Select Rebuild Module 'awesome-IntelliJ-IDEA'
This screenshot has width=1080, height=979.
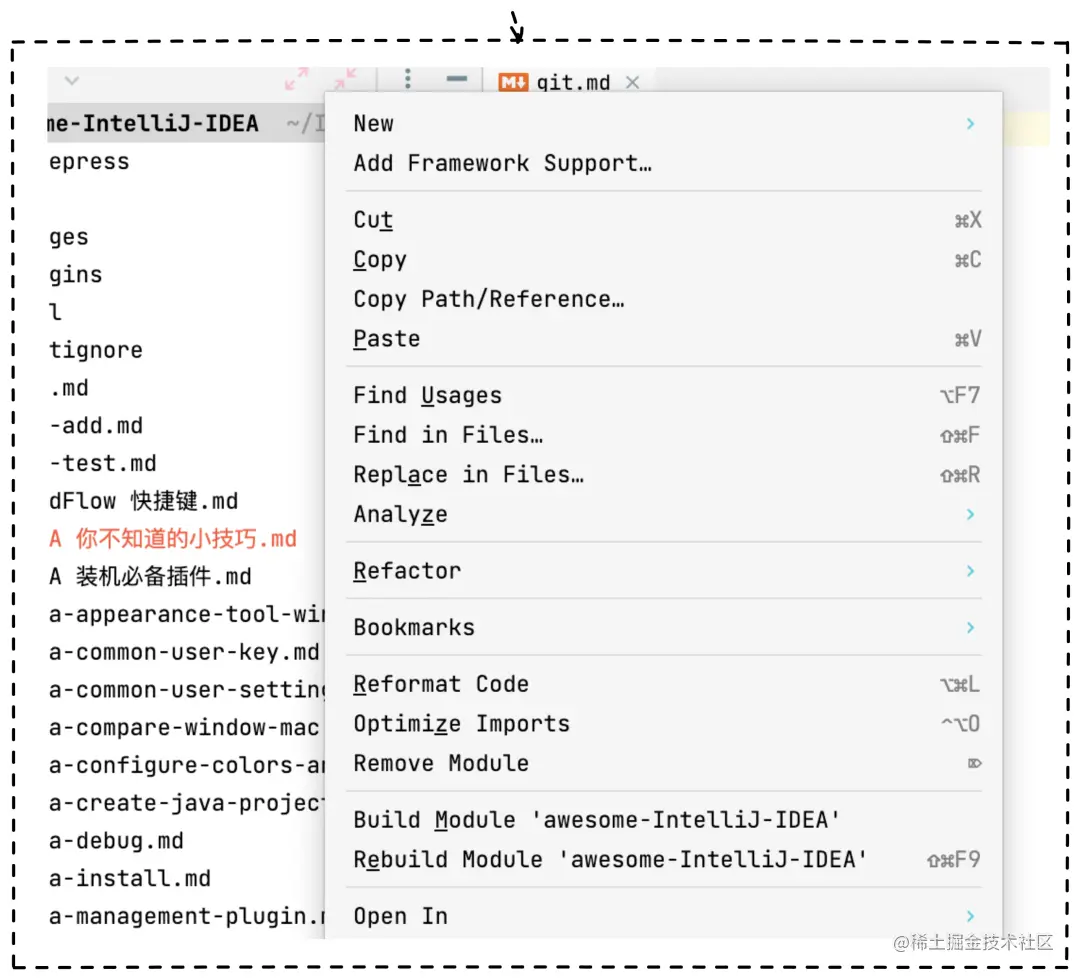(664, 860)
